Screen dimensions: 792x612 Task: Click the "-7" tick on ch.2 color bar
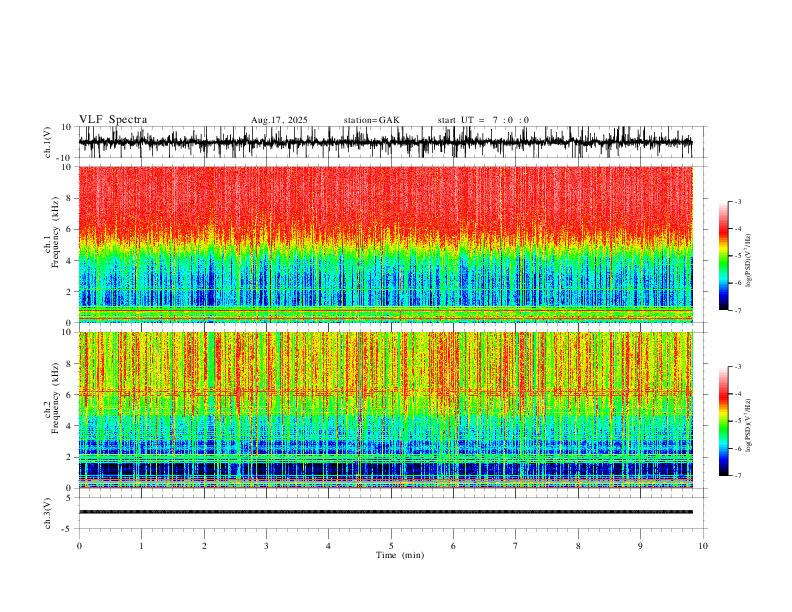(738, 476)
